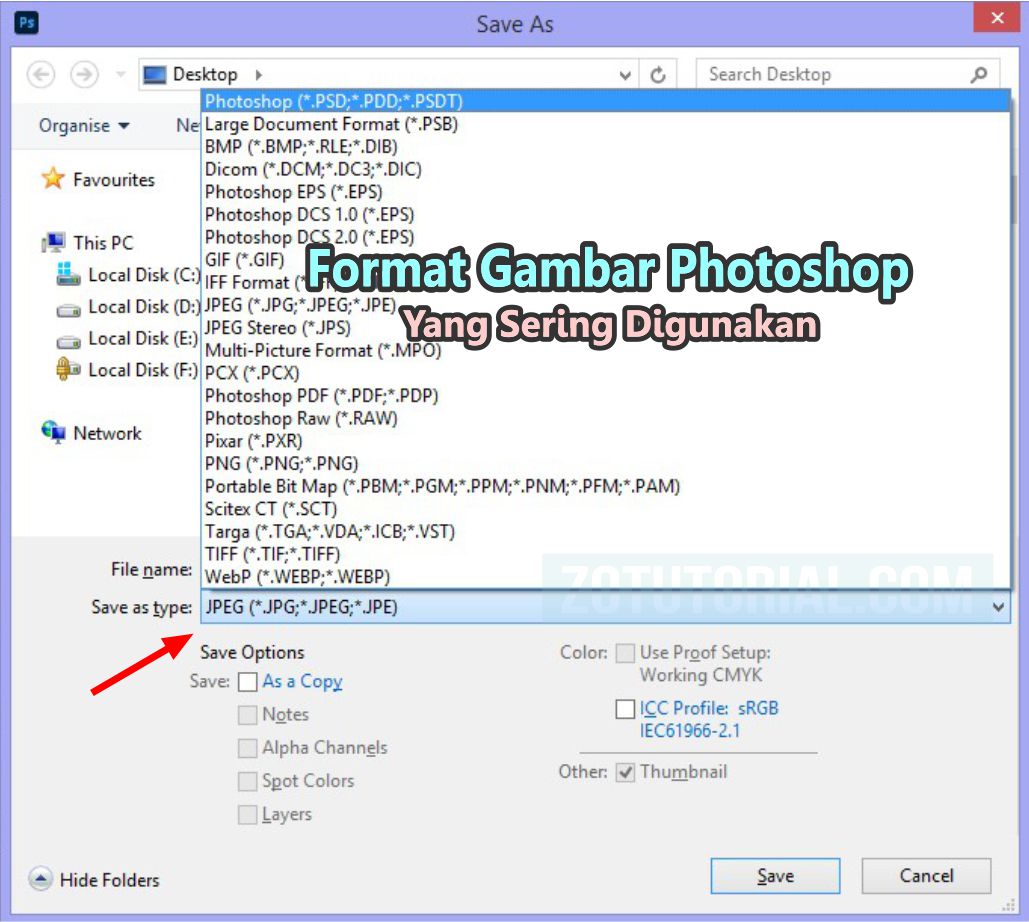Select Targa (*.TGA;*.VDA;*.ICB;*.VST) format
Viewport: 1029px width, 922px height.
click(605, 532)
